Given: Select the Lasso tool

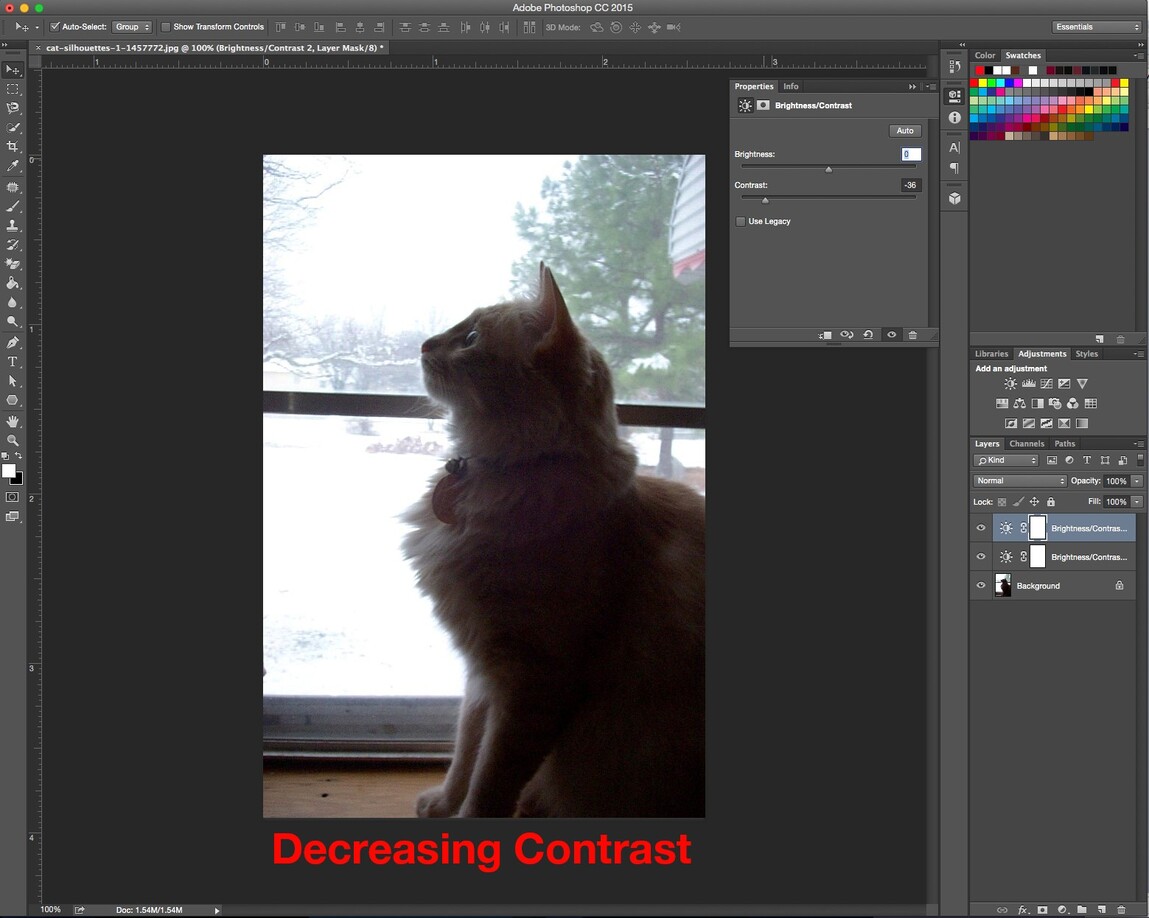Looking at the screenshot, I should click(x=12, y=108).
